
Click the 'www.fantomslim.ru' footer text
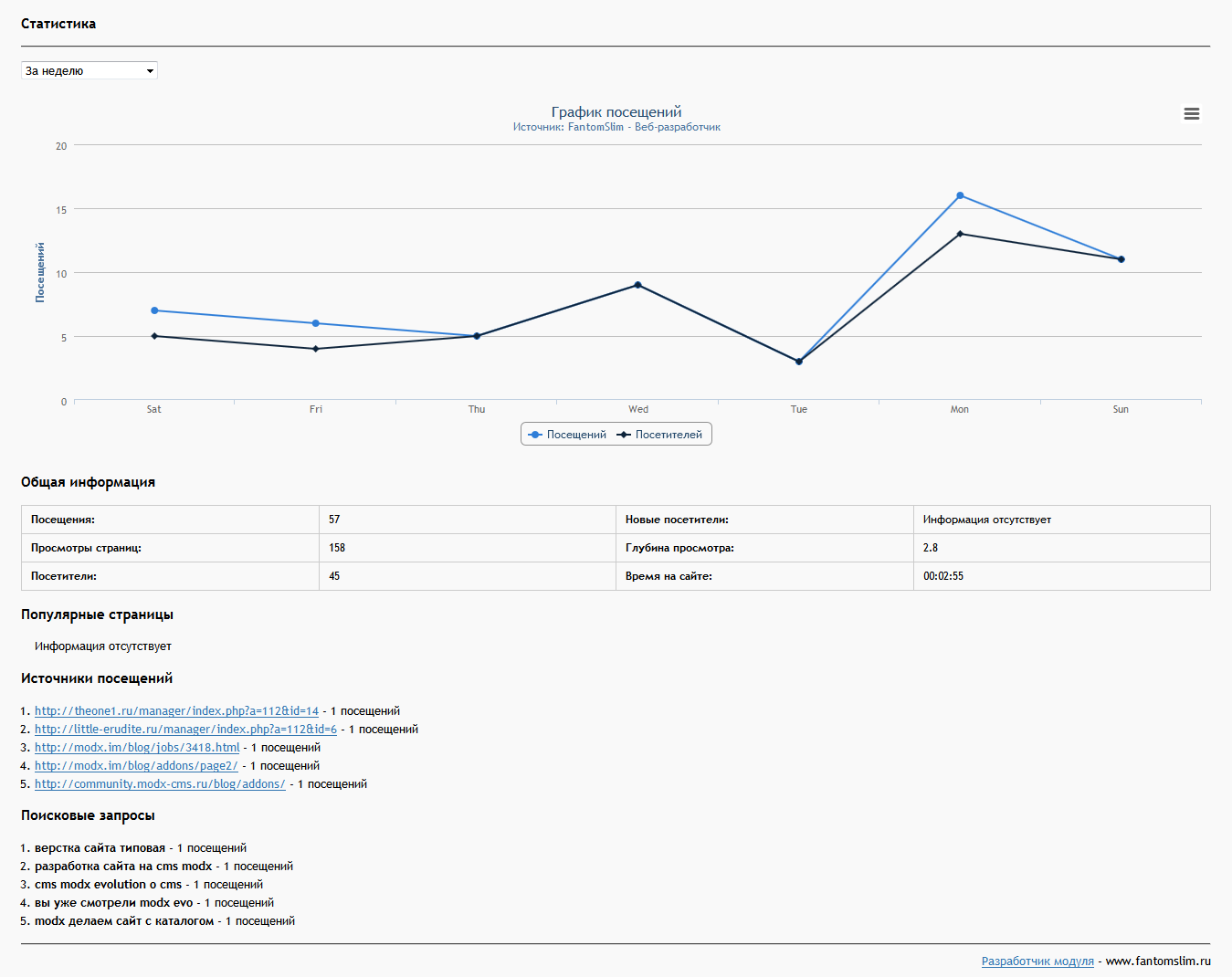[x=1158, y=961]
